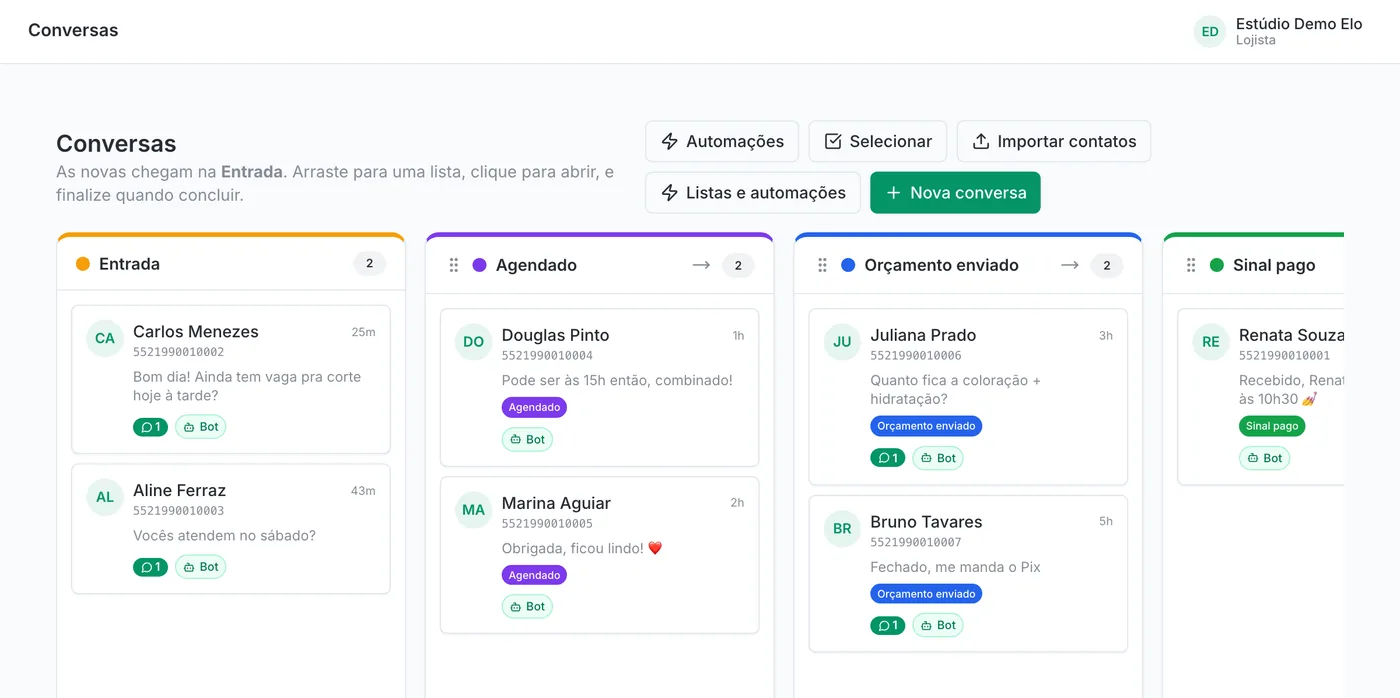This screenshot has height=698, width=1400.
Task: Click Bot badge on Marina Aguiar card
Action: point(527,607)
